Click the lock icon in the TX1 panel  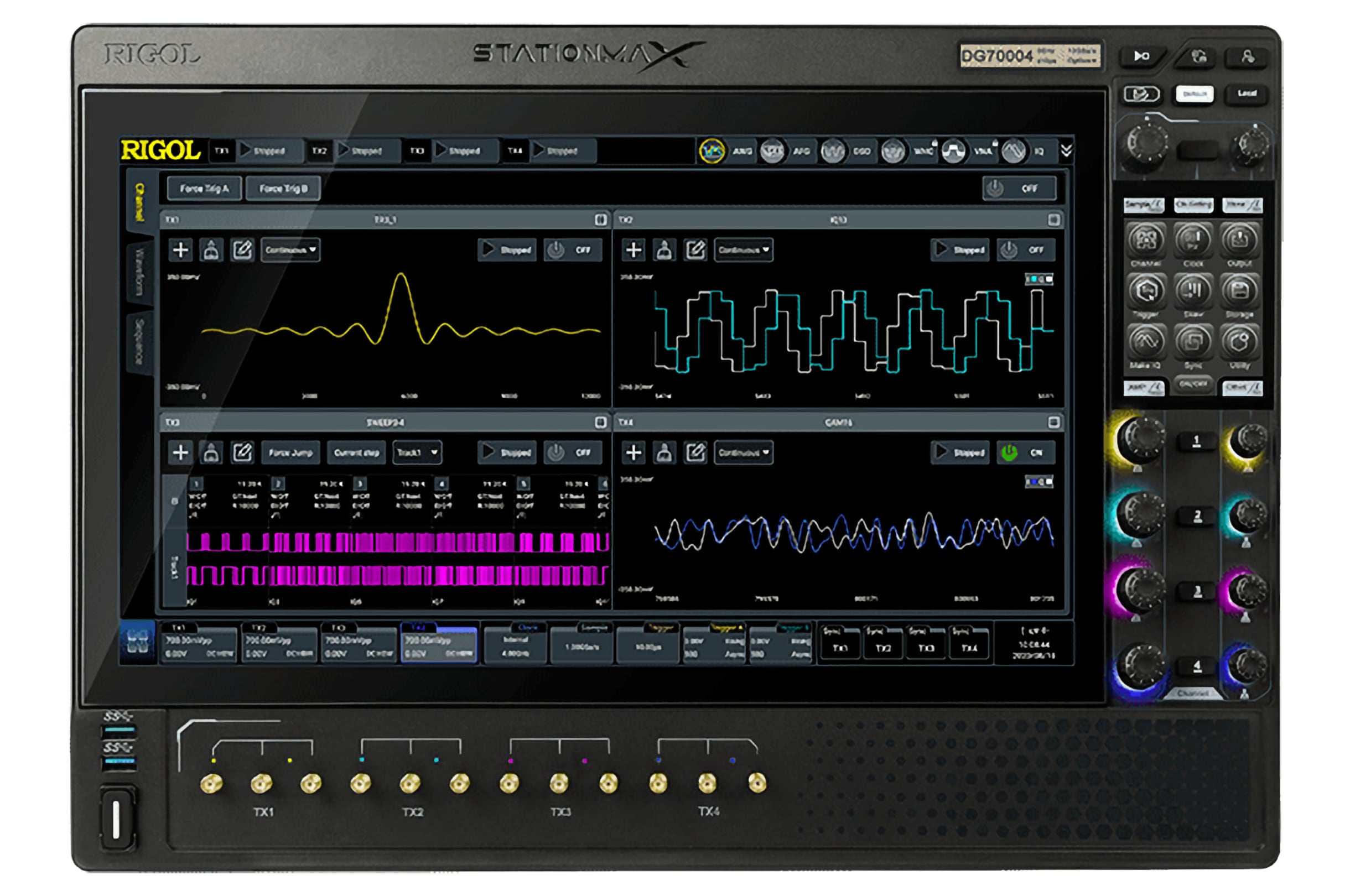(211, 249)
